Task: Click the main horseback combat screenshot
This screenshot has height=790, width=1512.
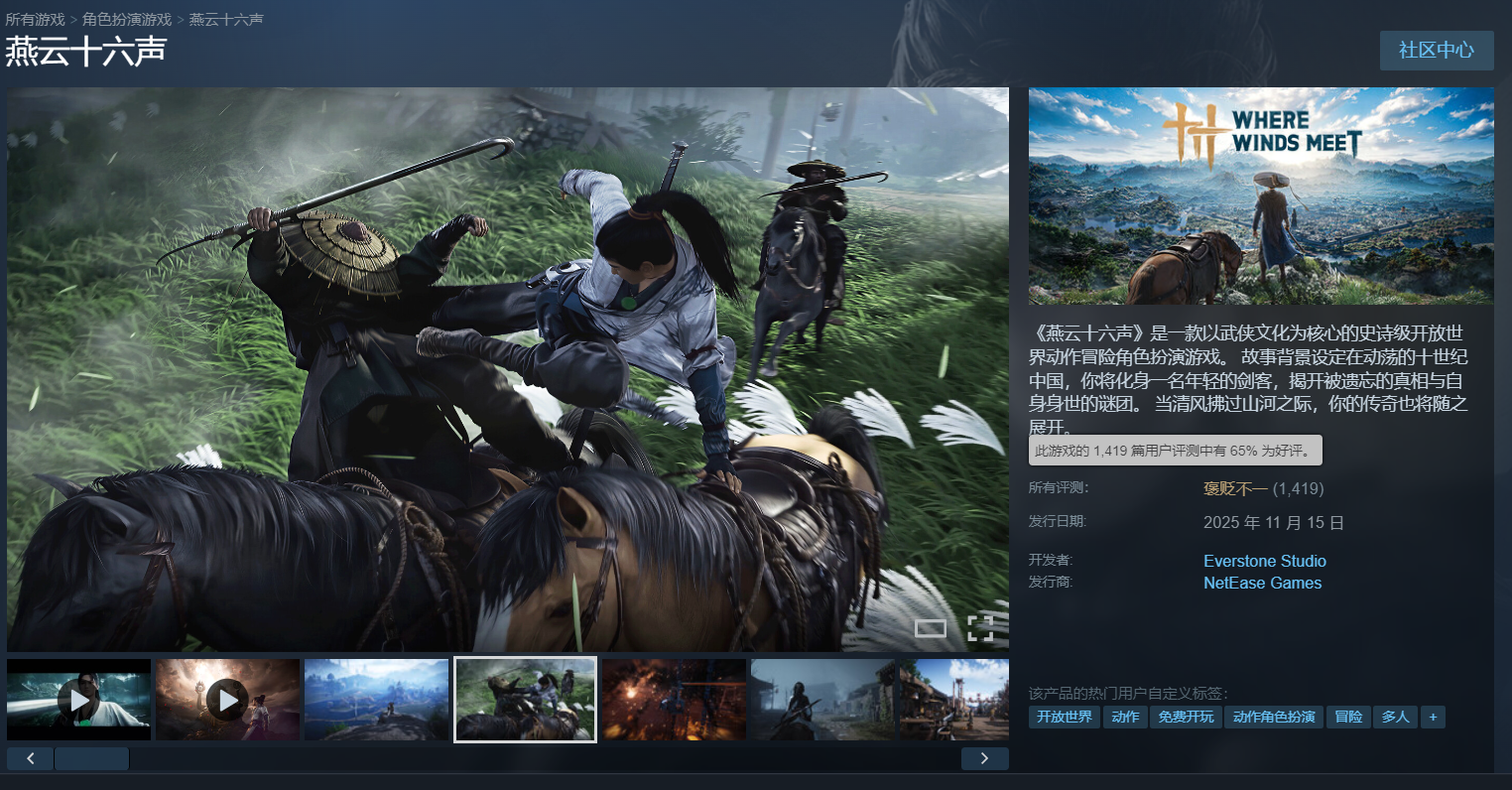Action: (x=508, y=369)
